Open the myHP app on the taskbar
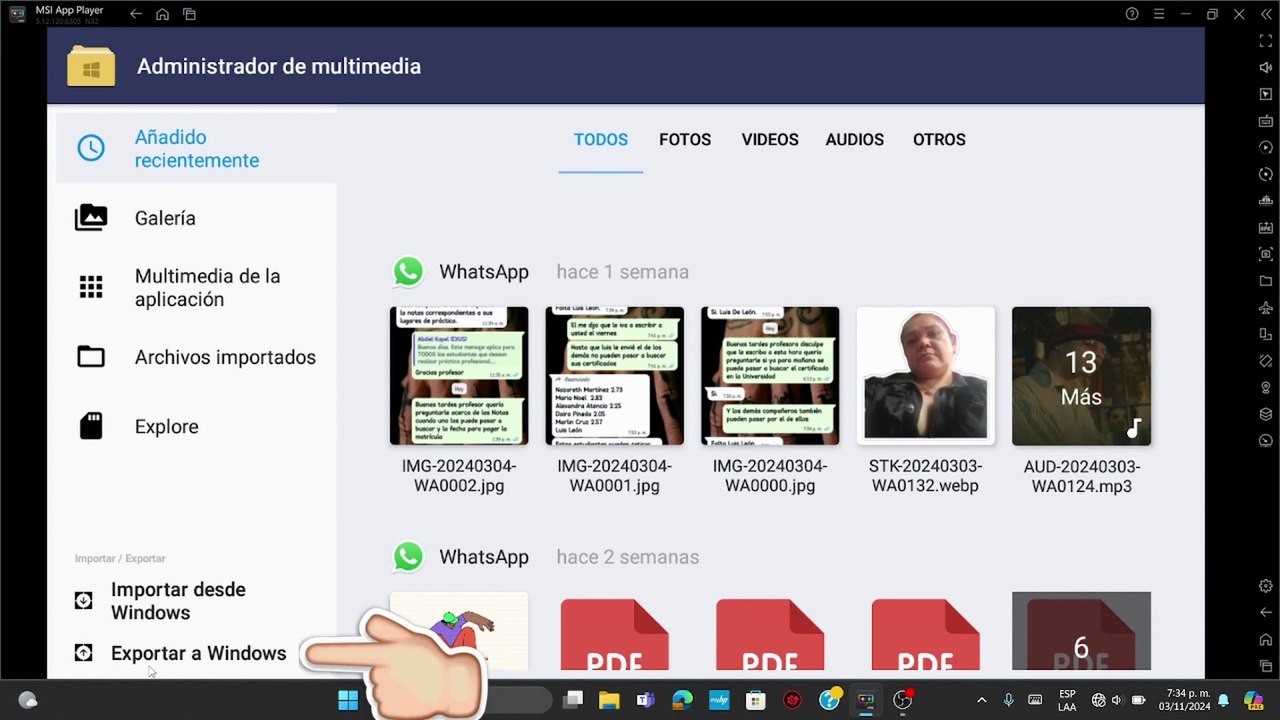The image size is (1280, 720). [x=719, y=700]
